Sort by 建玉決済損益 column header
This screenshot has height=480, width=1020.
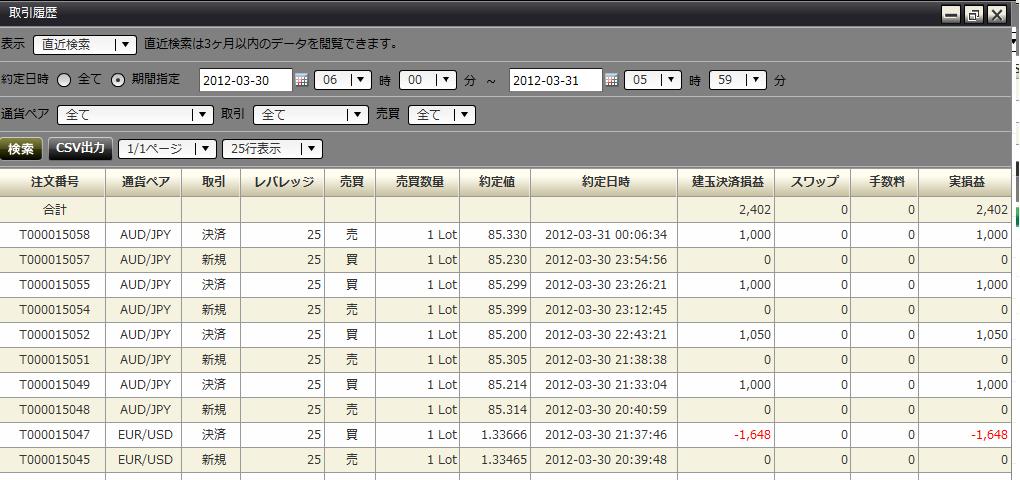click(x=726, y=182)
